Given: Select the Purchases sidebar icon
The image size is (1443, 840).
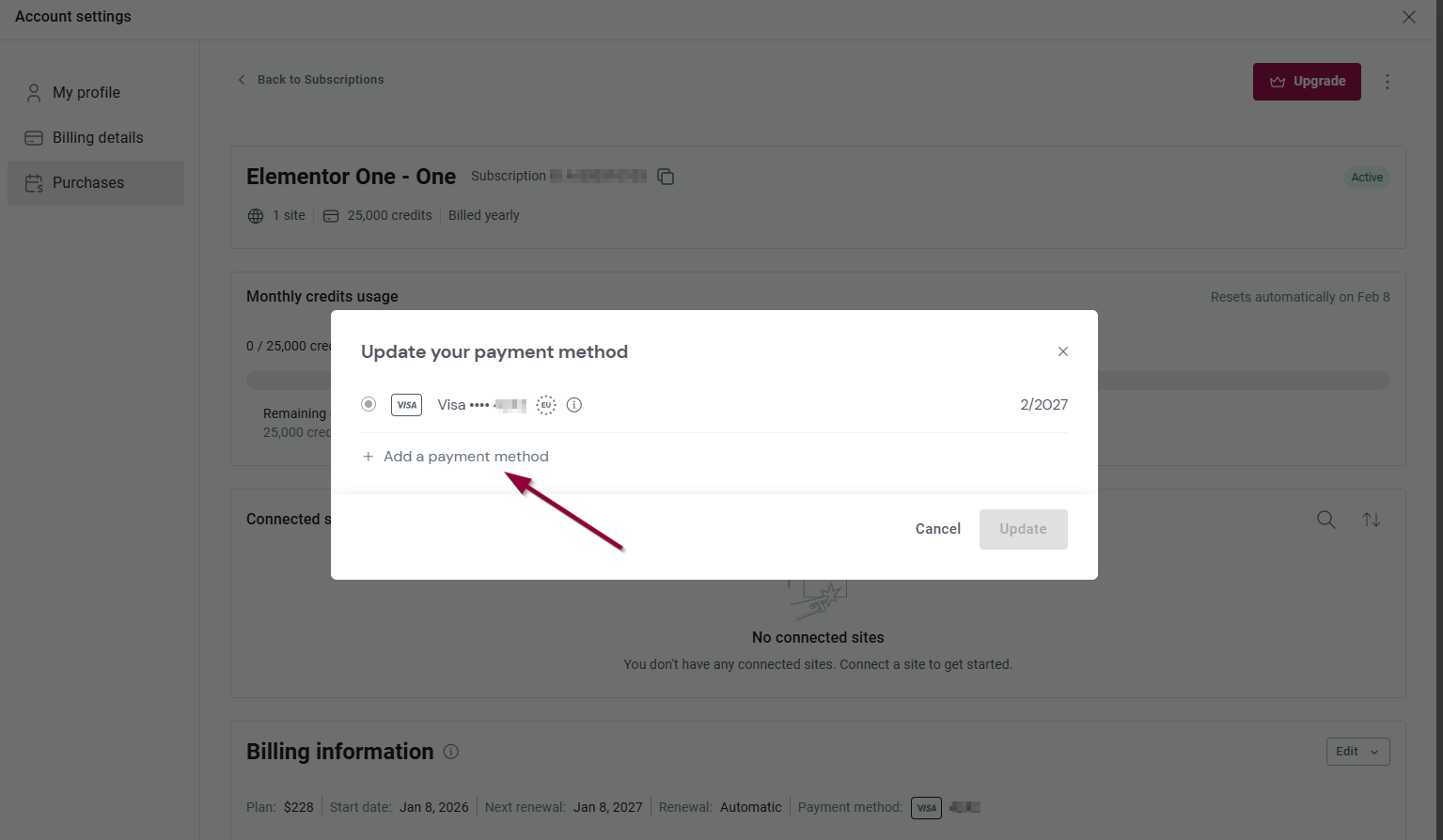Looking at the screenshot, I should click(34, 182).
